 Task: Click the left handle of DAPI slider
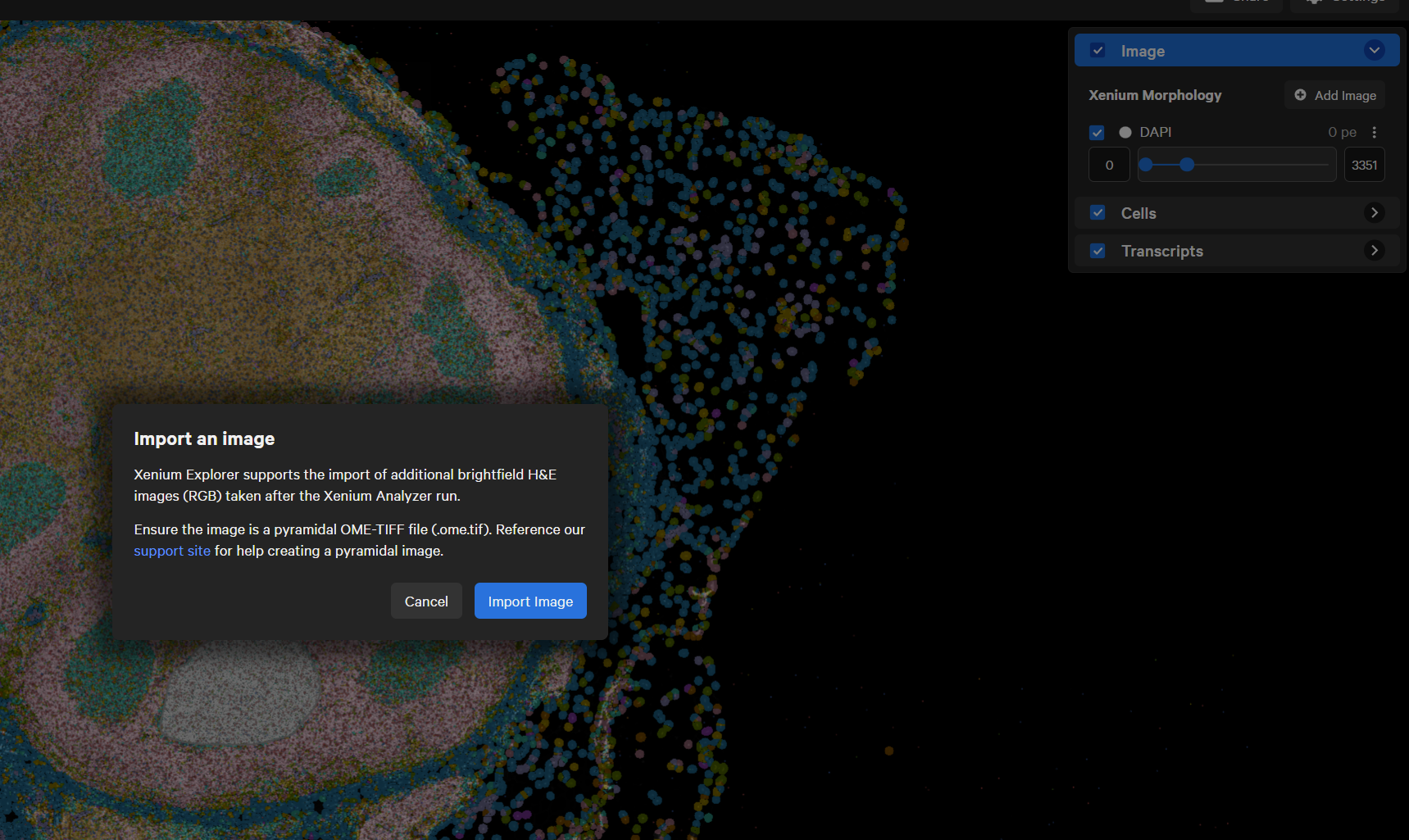pos(1146,166)
